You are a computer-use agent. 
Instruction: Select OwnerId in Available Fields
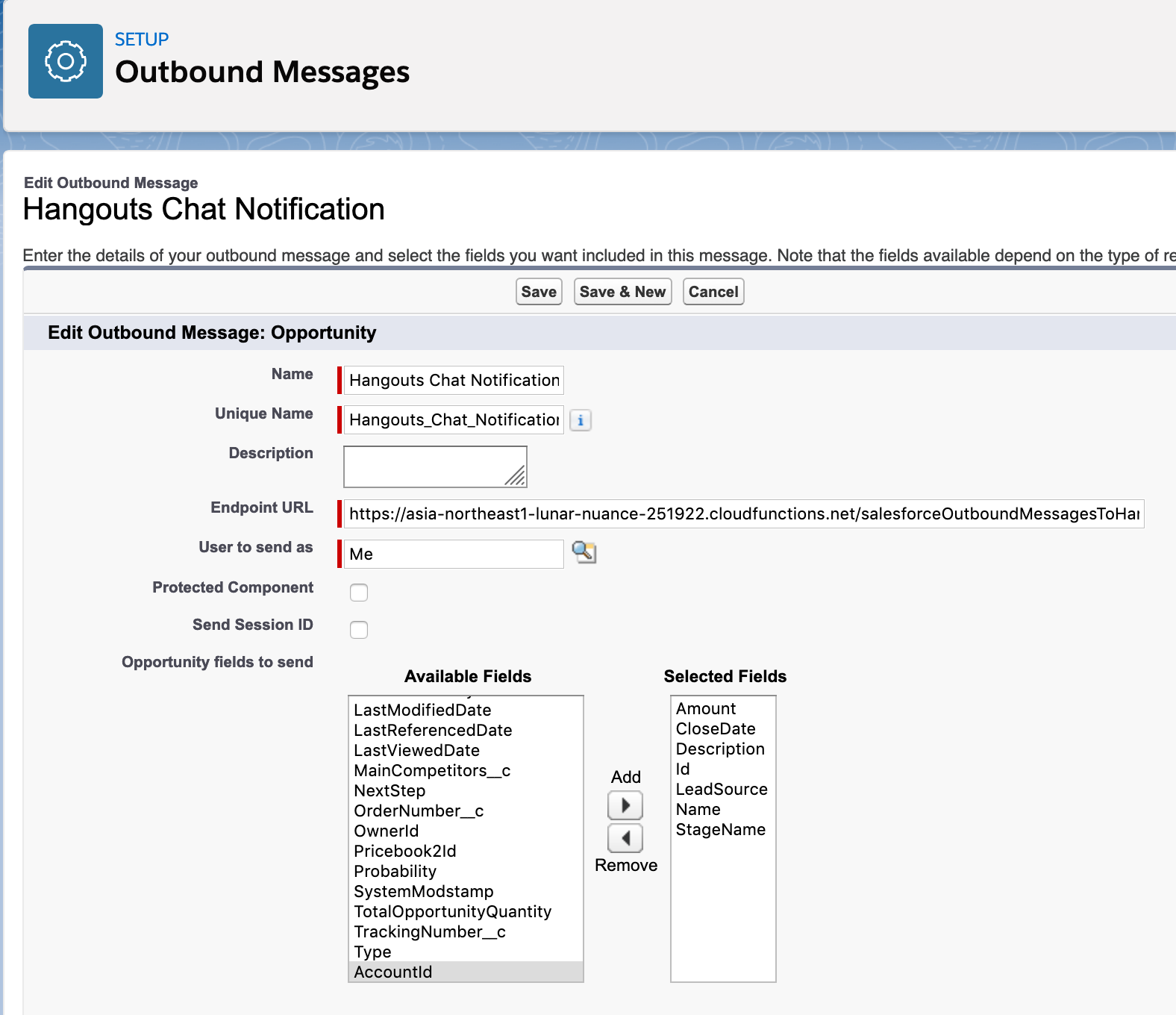466,831
